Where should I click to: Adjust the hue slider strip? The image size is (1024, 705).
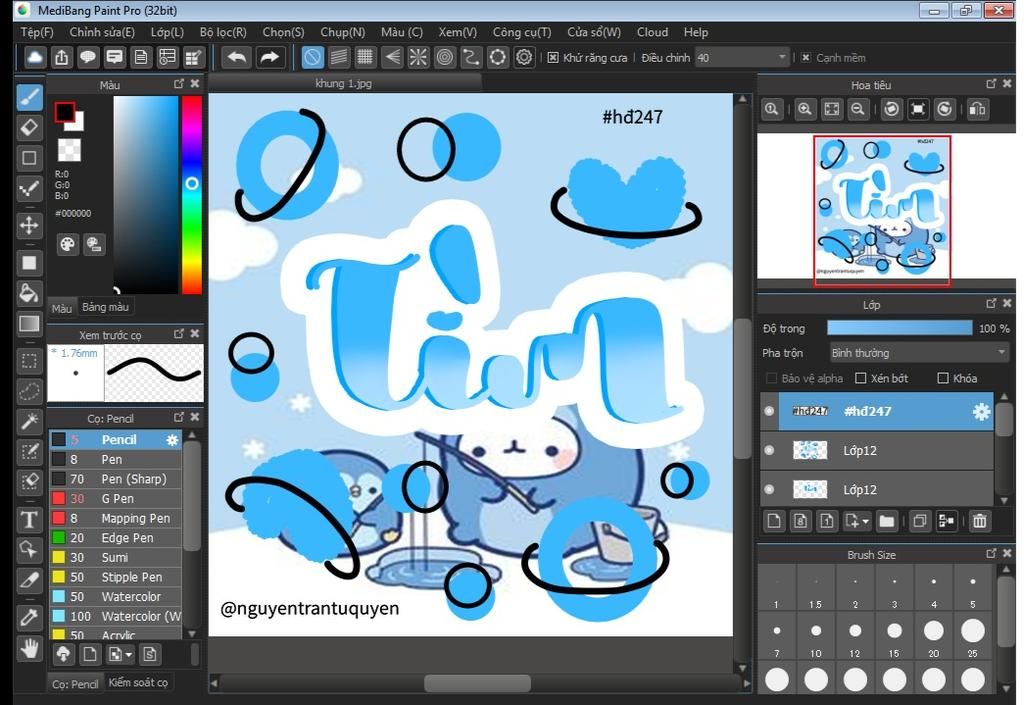click(x=191, y=195)
